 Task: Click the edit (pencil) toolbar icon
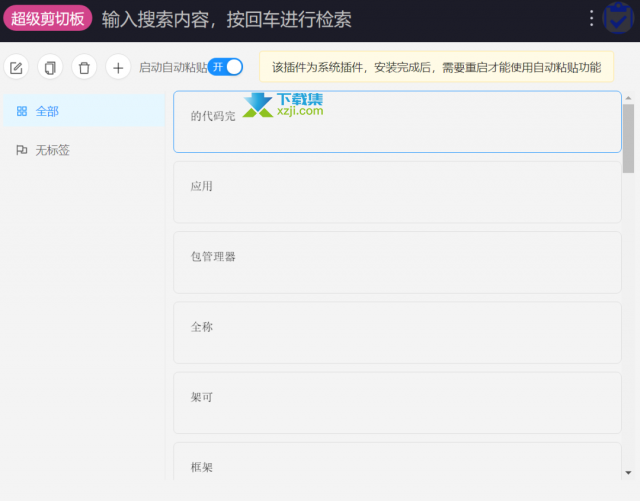point(16,67)
